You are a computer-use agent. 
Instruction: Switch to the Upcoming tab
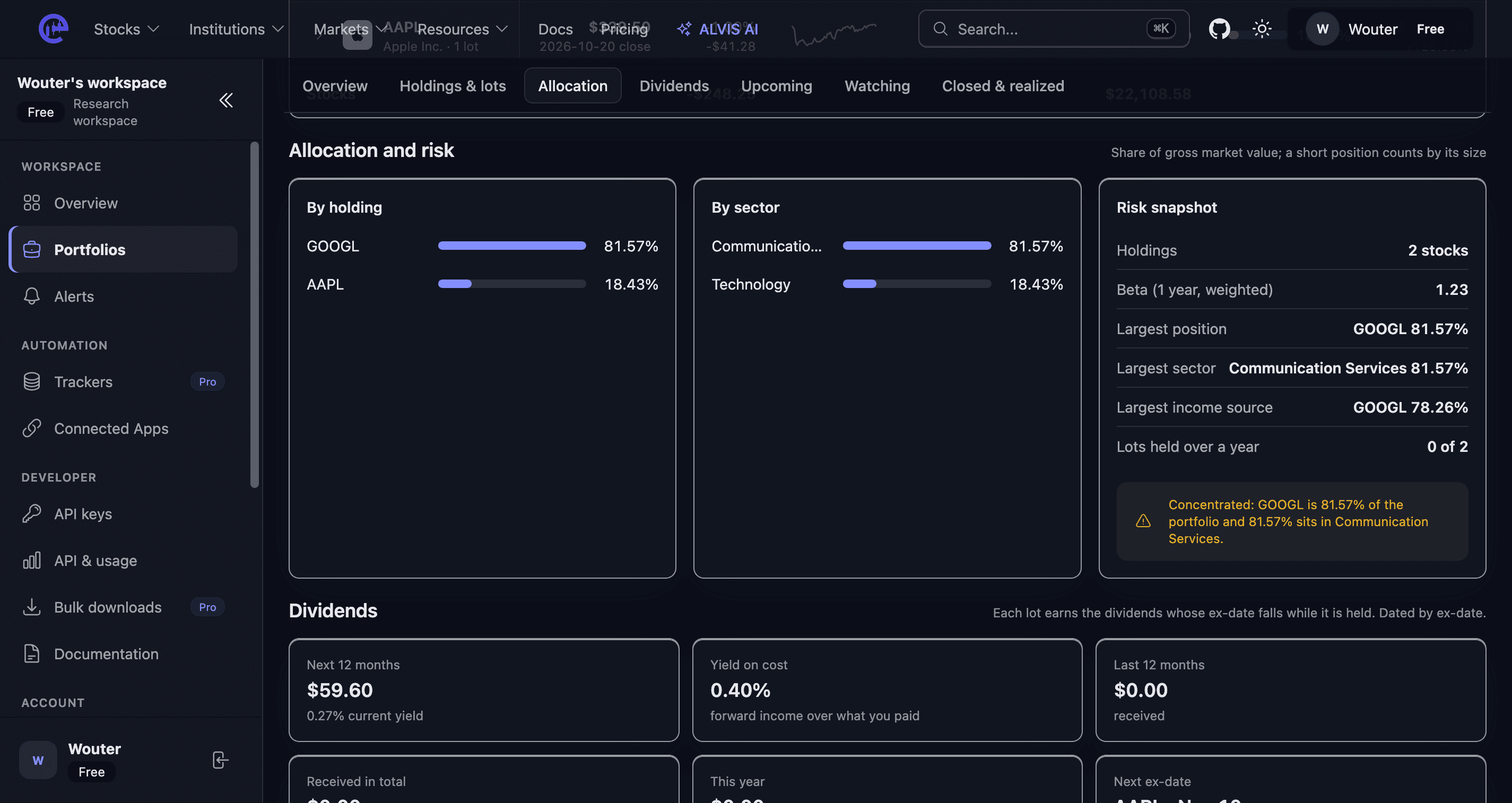click(777, 86)
